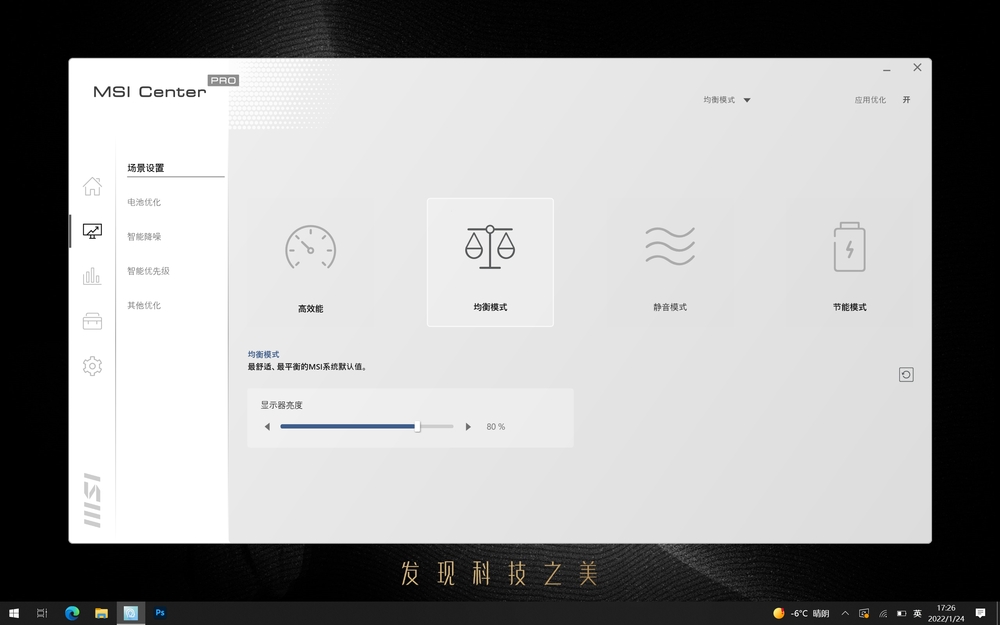Open the 均衡模式 dropdown at top
The height and width of the screenshot is (625, 1000).
[x=727, y=100]
